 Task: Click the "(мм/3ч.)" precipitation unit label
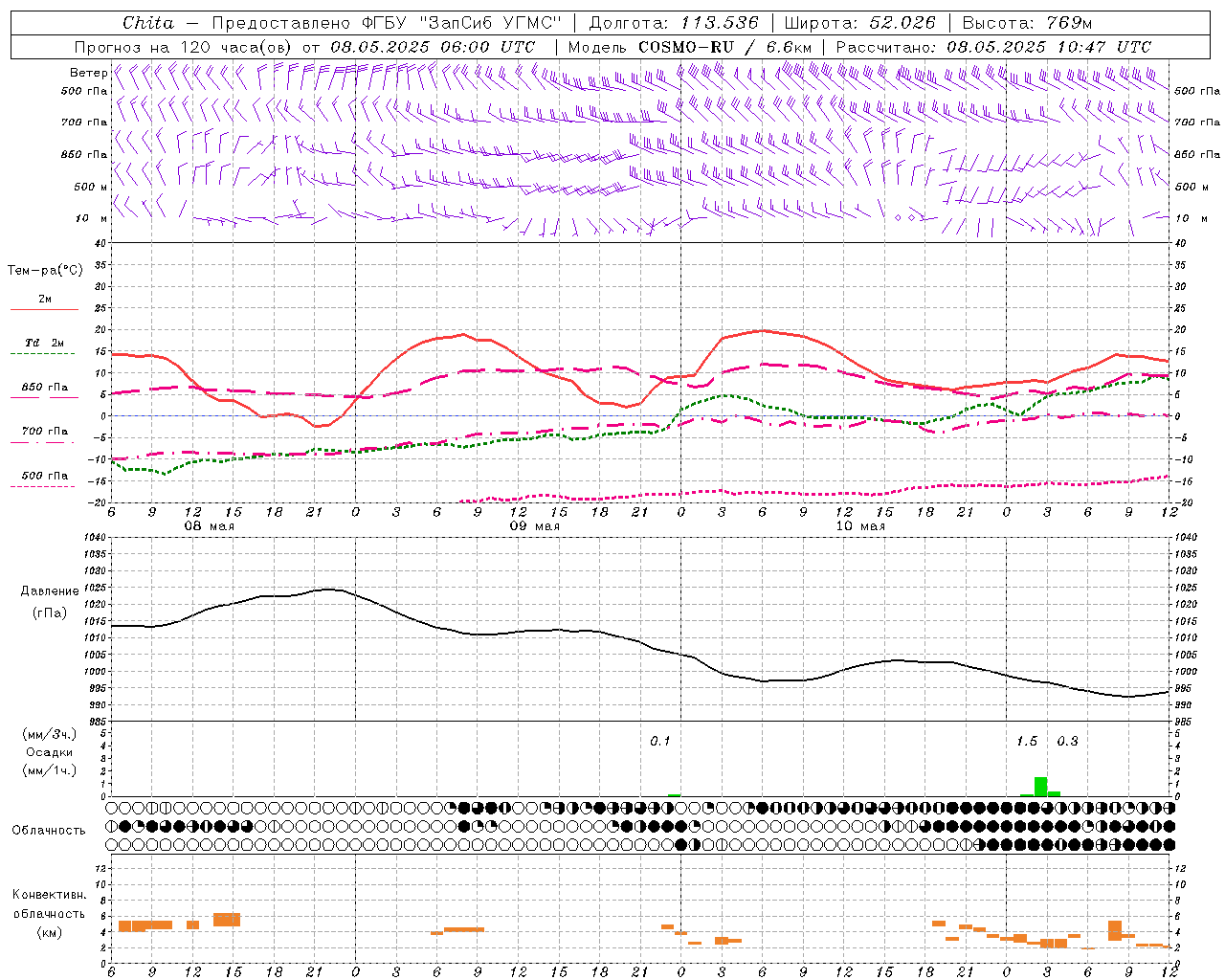pyautogui.click(x=50, y=734)
